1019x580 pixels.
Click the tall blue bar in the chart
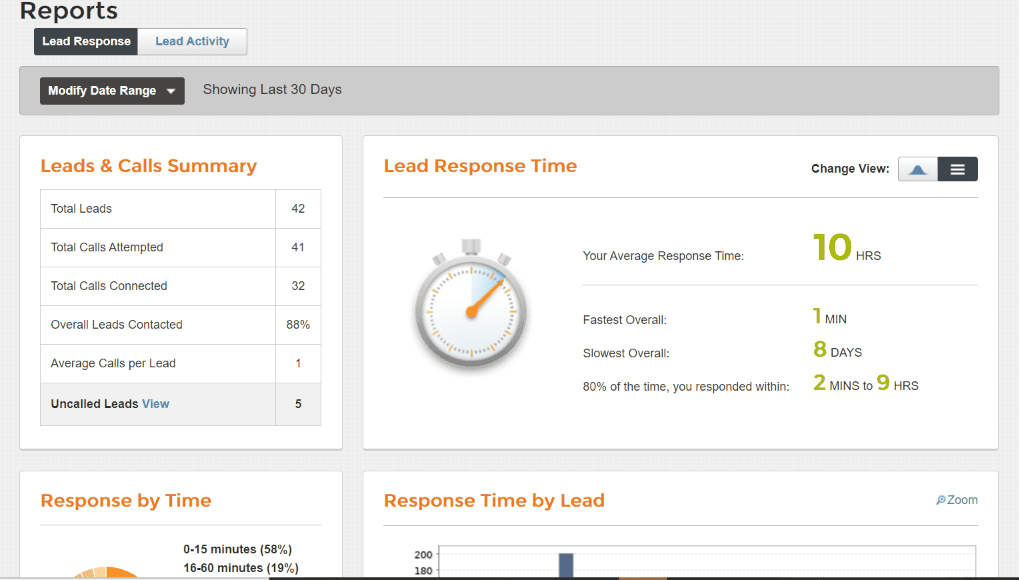566,566
